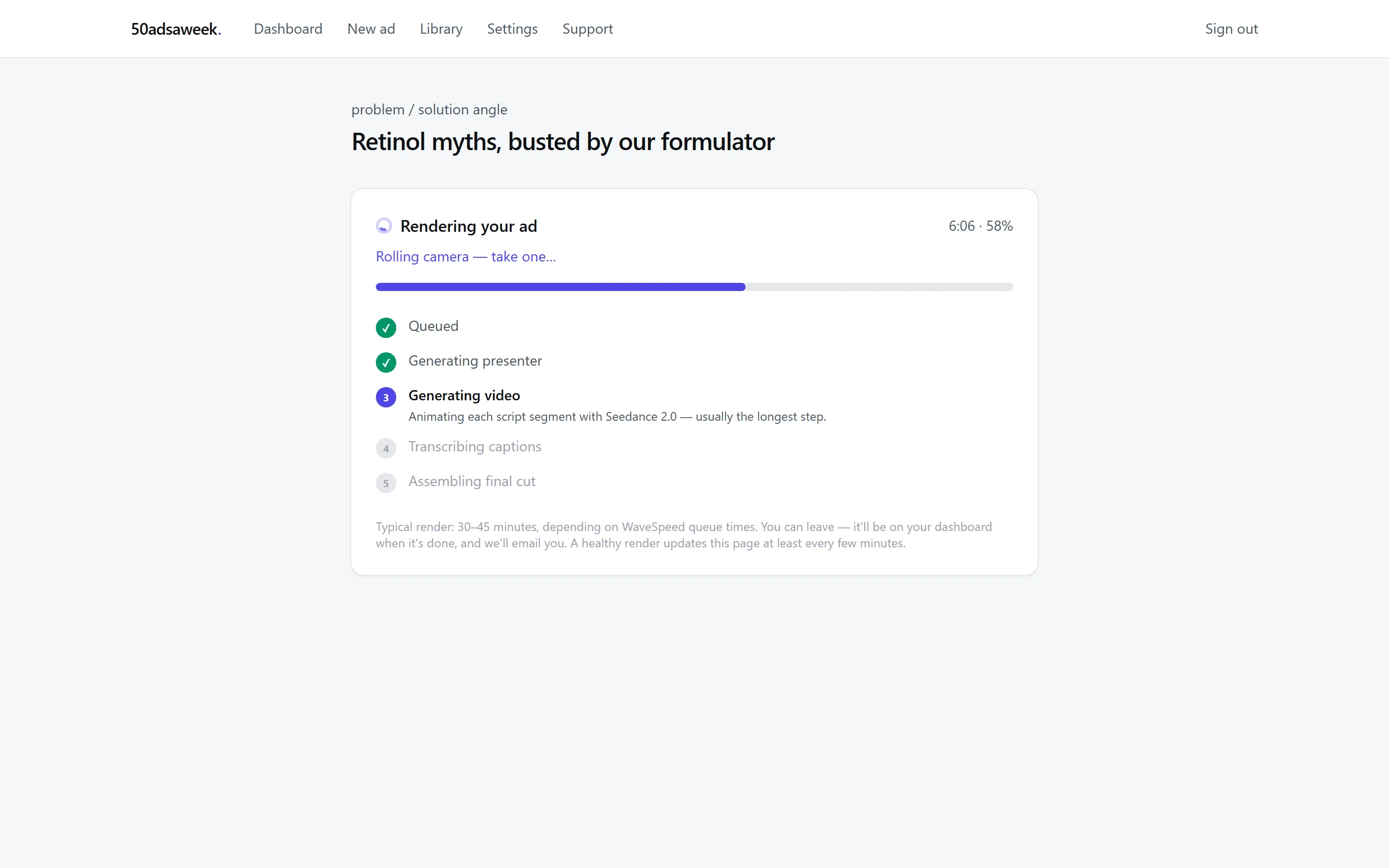1389x868 pixels.
Task: Click "Rolling camera — take one..." status text
Action: point(466,257)
